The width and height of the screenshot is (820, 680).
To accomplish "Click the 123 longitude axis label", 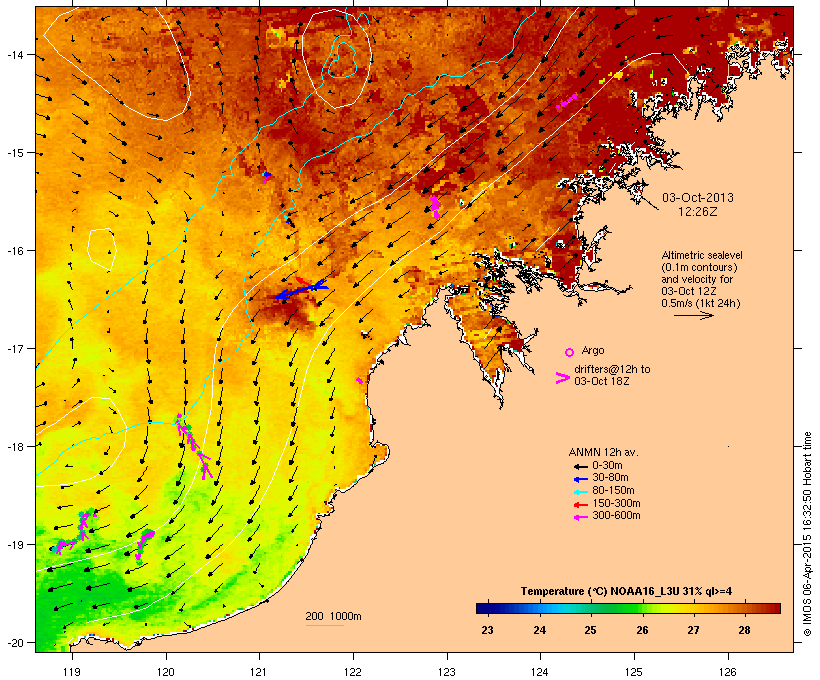I will [447, 672].
